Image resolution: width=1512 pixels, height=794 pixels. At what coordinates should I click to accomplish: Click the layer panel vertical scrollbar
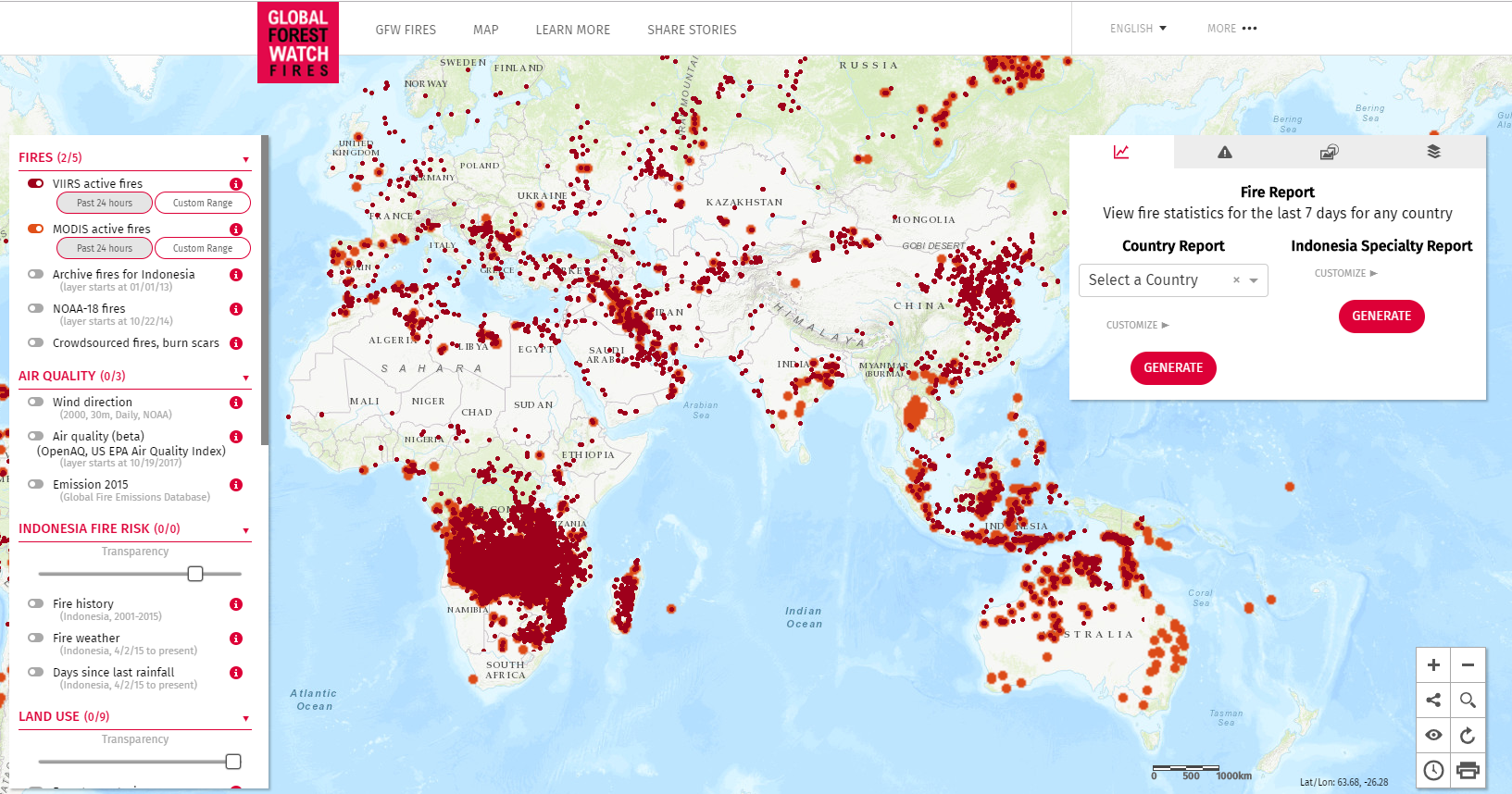click(x=265, y=290)
